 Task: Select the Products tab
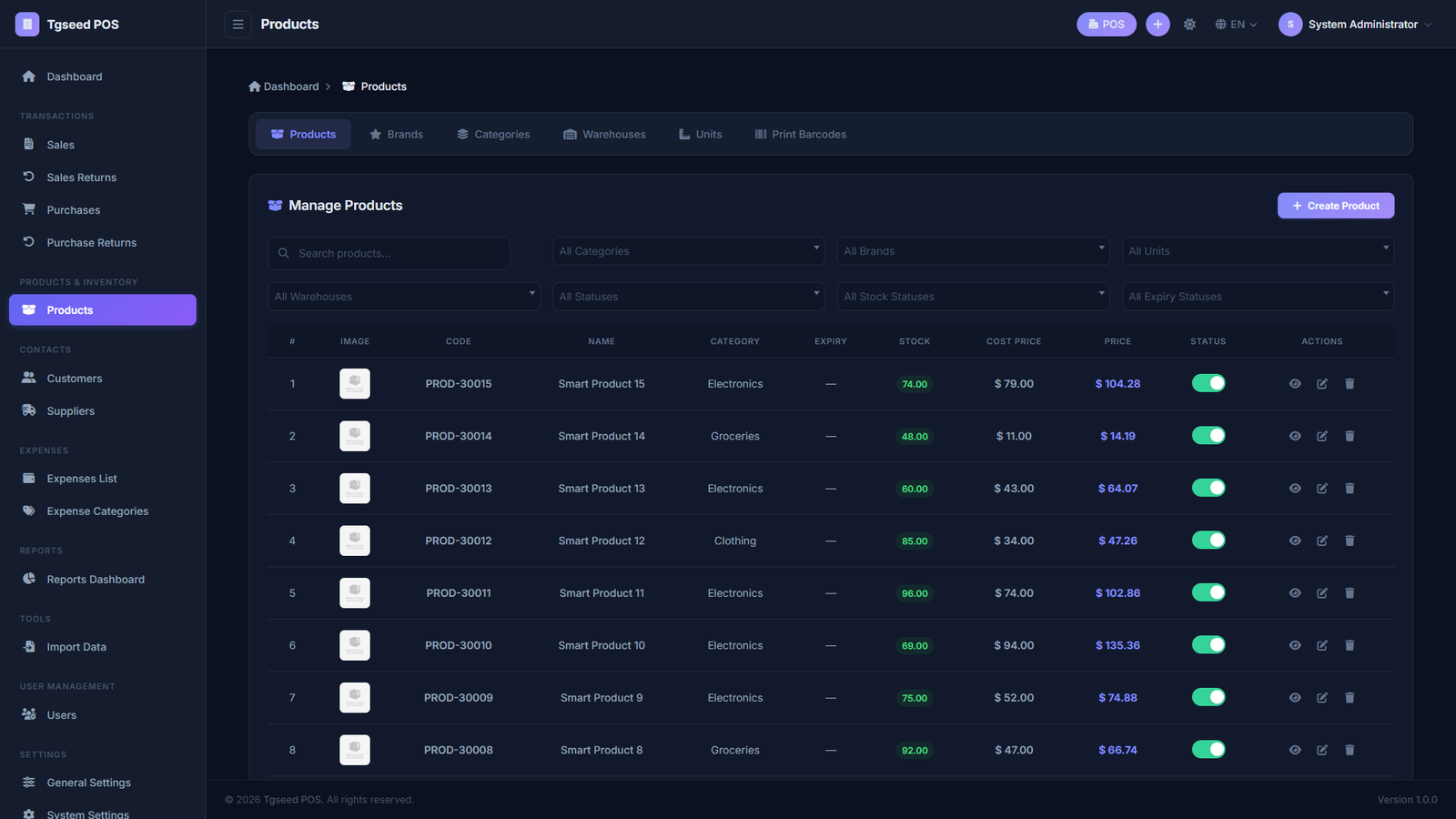303,134
